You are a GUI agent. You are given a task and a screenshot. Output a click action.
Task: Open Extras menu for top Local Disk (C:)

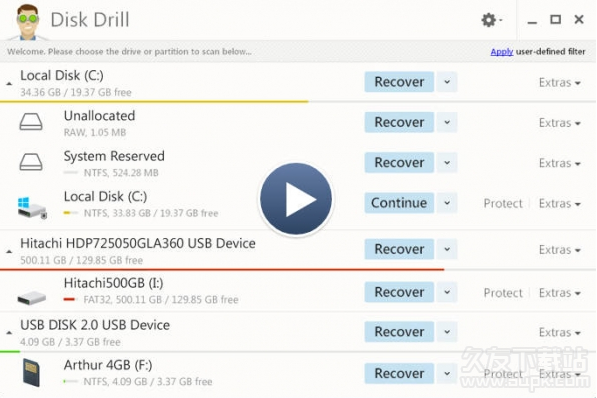[x=559, y=83]
